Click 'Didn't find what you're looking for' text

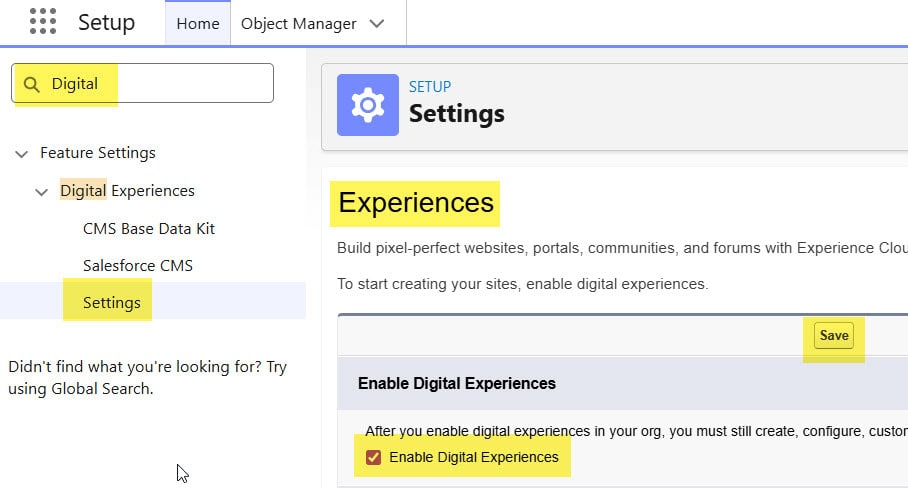tap(148, 377)
